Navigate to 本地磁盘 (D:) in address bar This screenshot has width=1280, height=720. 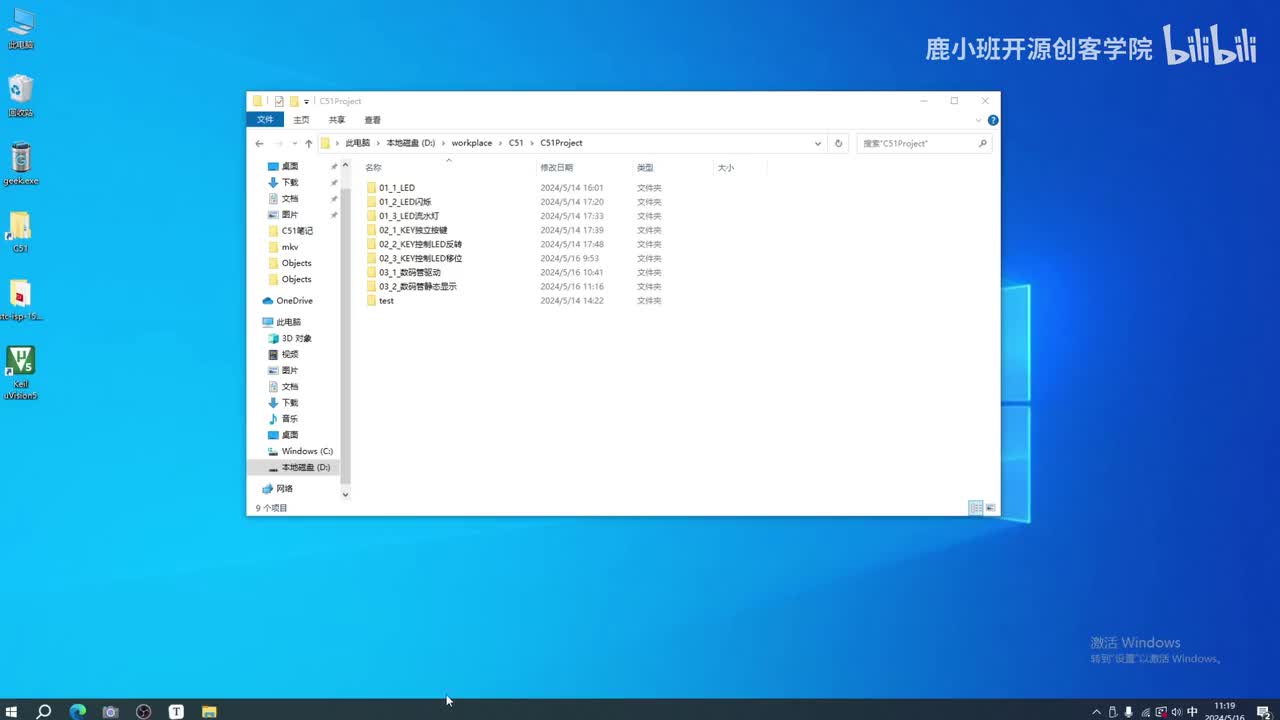click(411, 143)
